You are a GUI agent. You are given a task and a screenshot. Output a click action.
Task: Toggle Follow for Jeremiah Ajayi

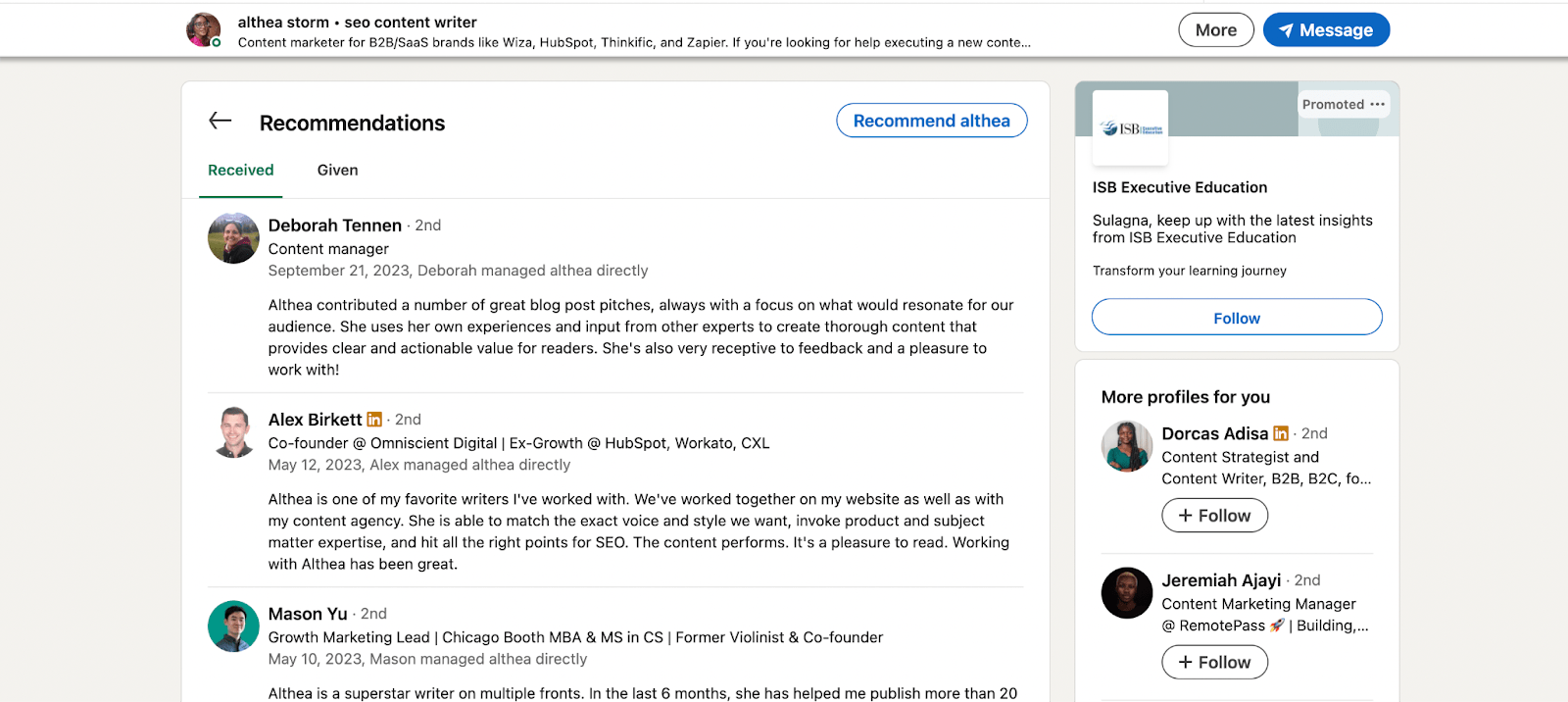1214,662
